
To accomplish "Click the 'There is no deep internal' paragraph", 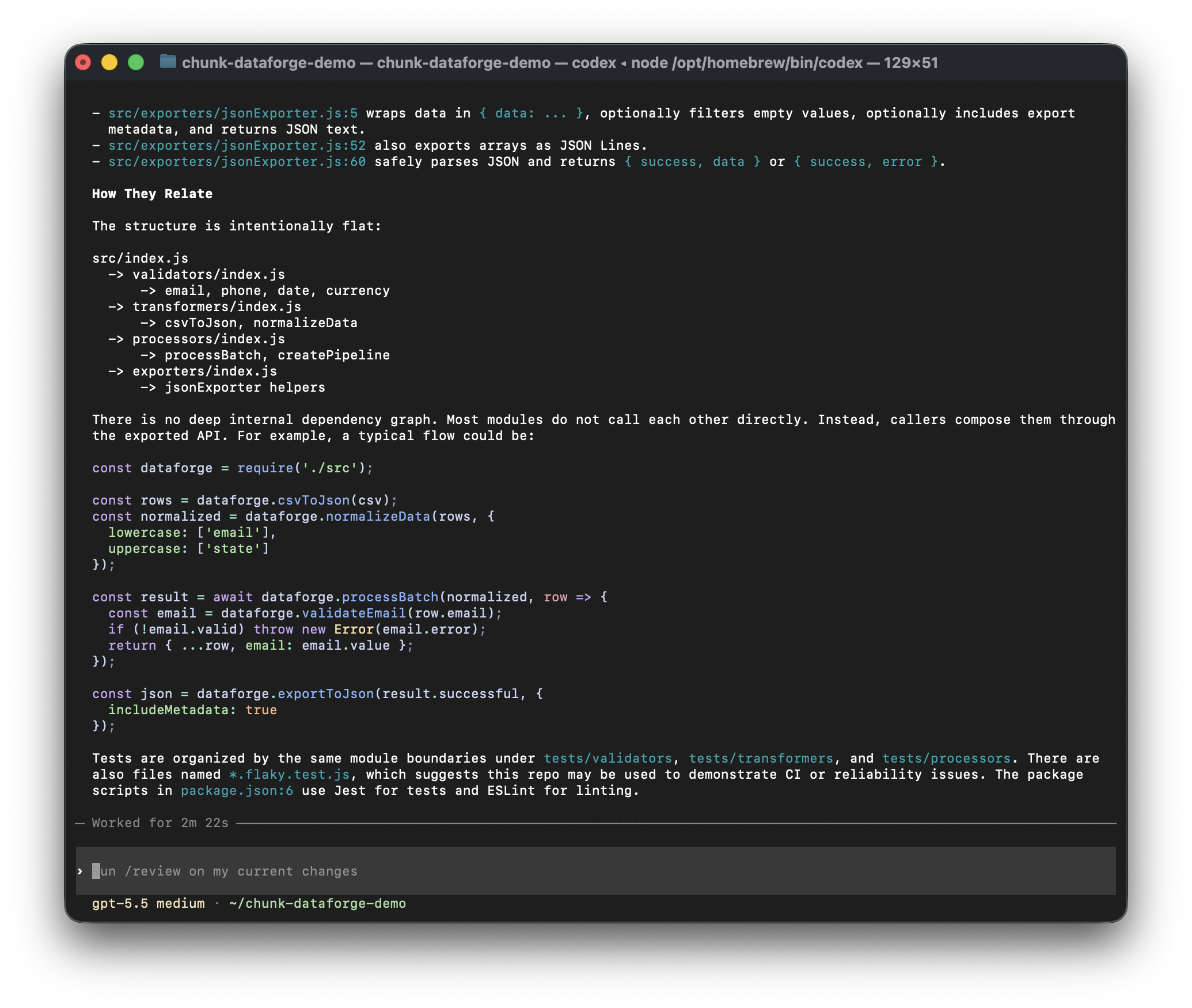I will (x=604, y=427).
